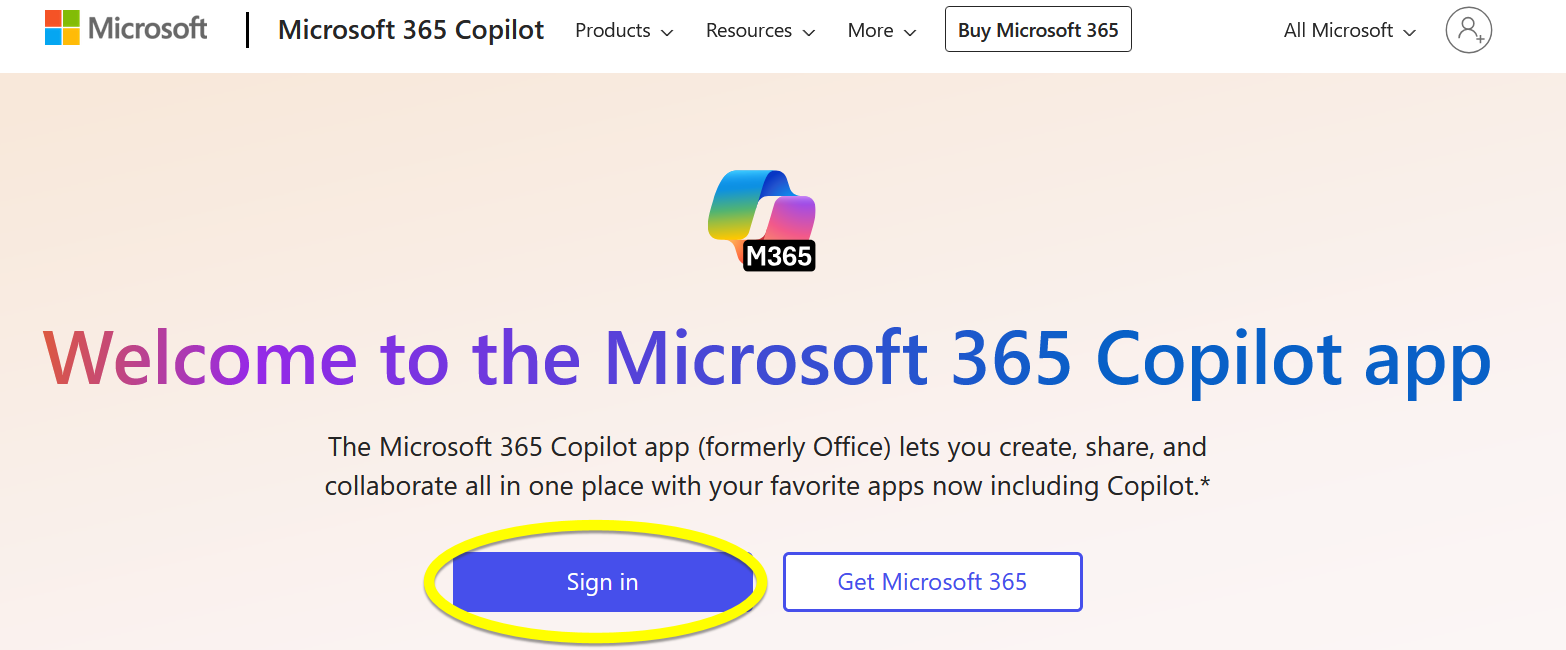Image resolution: width=1566 pixels, height=650 pixels.
Task: Expand the chevron next to Resources
Action: coord(808,33)
